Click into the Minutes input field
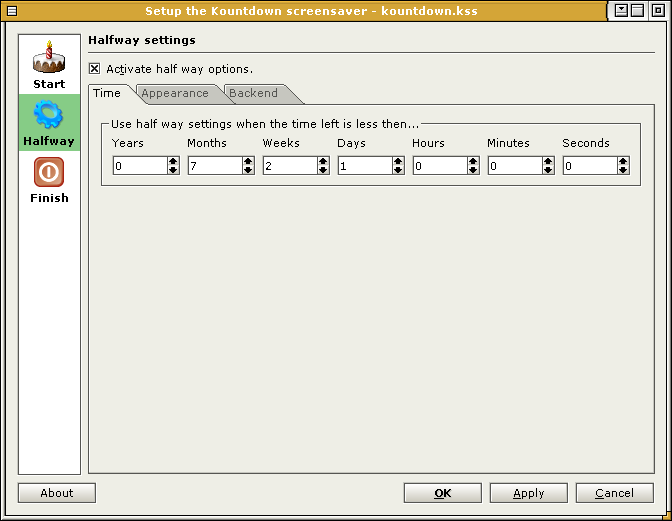This screenshot has width=672, height=521. pyautogui.click(x=515, y=166)
